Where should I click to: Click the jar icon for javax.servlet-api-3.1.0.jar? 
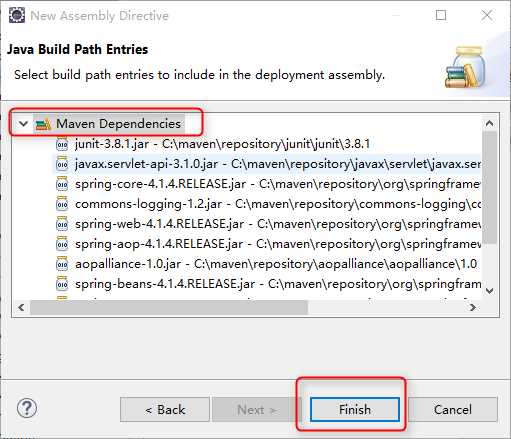pyautogui.click(x=62, y=164)
